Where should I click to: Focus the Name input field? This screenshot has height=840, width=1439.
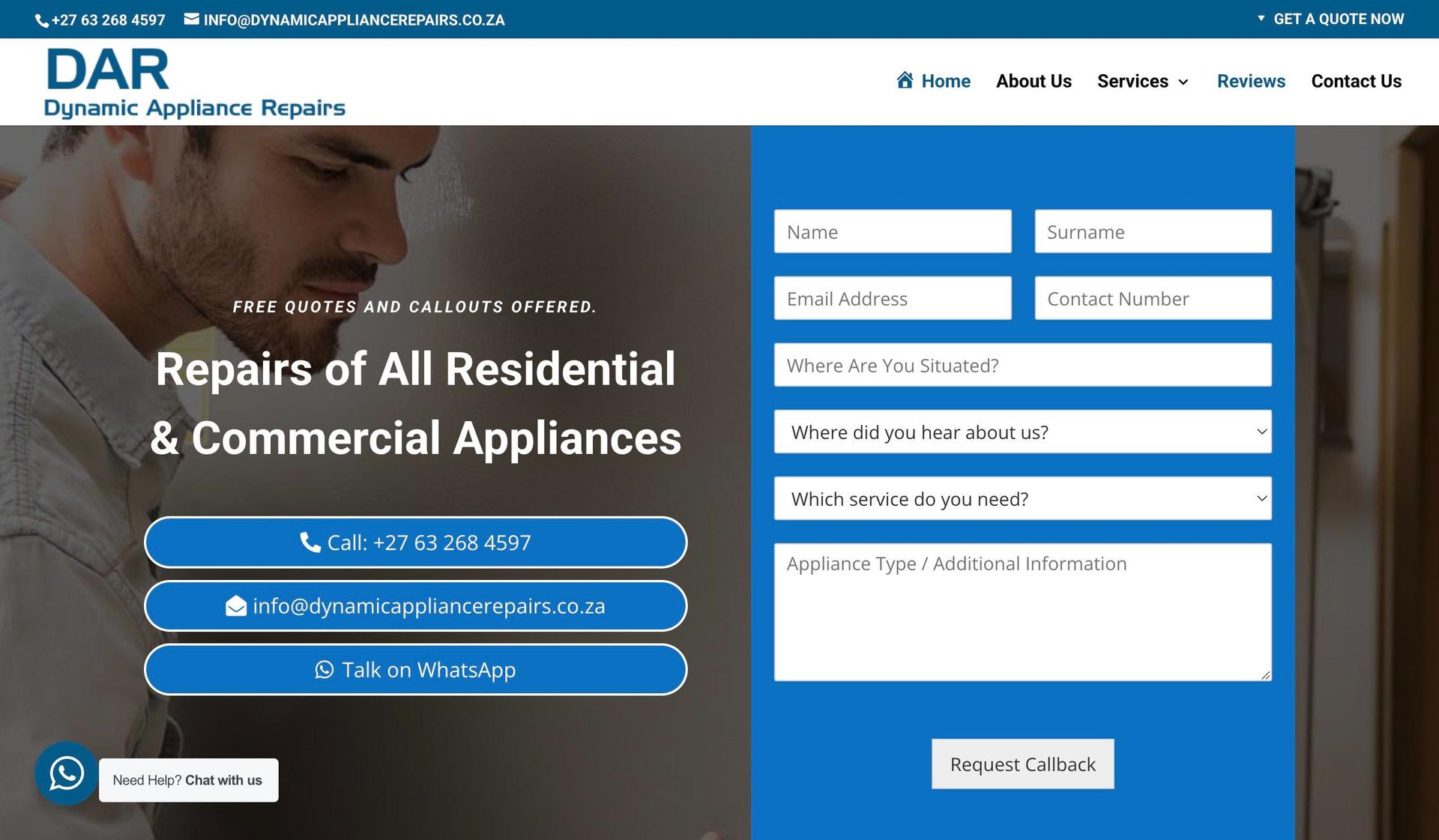click(893, 232)
